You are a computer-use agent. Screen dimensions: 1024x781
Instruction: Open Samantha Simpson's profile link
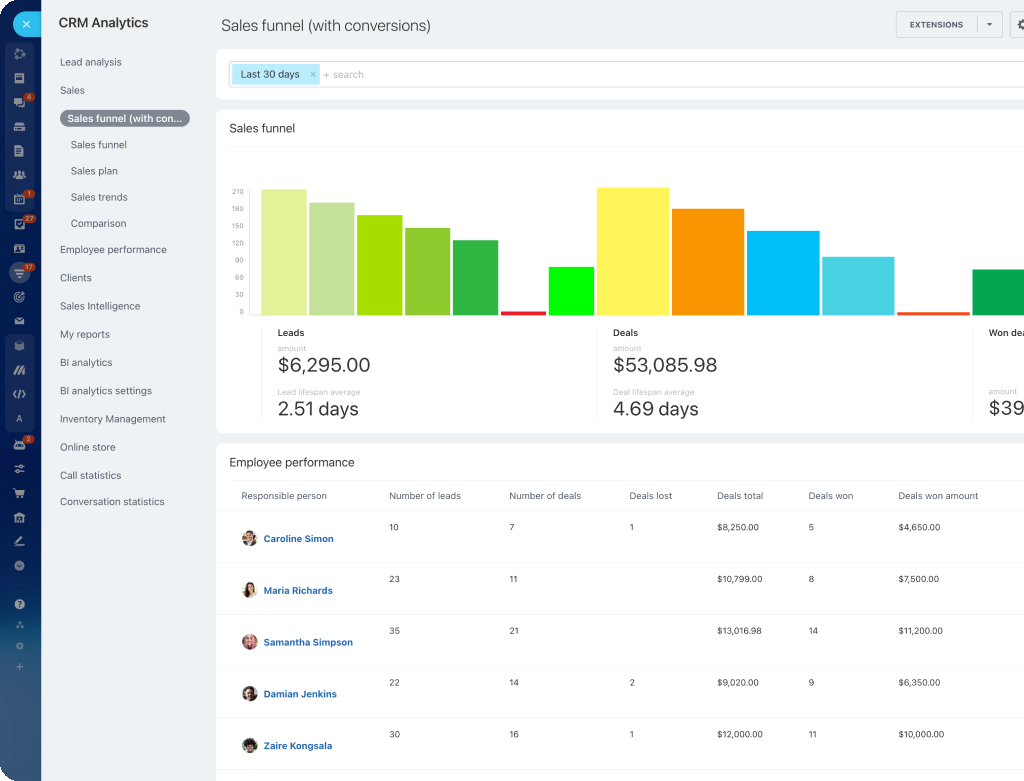(x=308, y=642)
